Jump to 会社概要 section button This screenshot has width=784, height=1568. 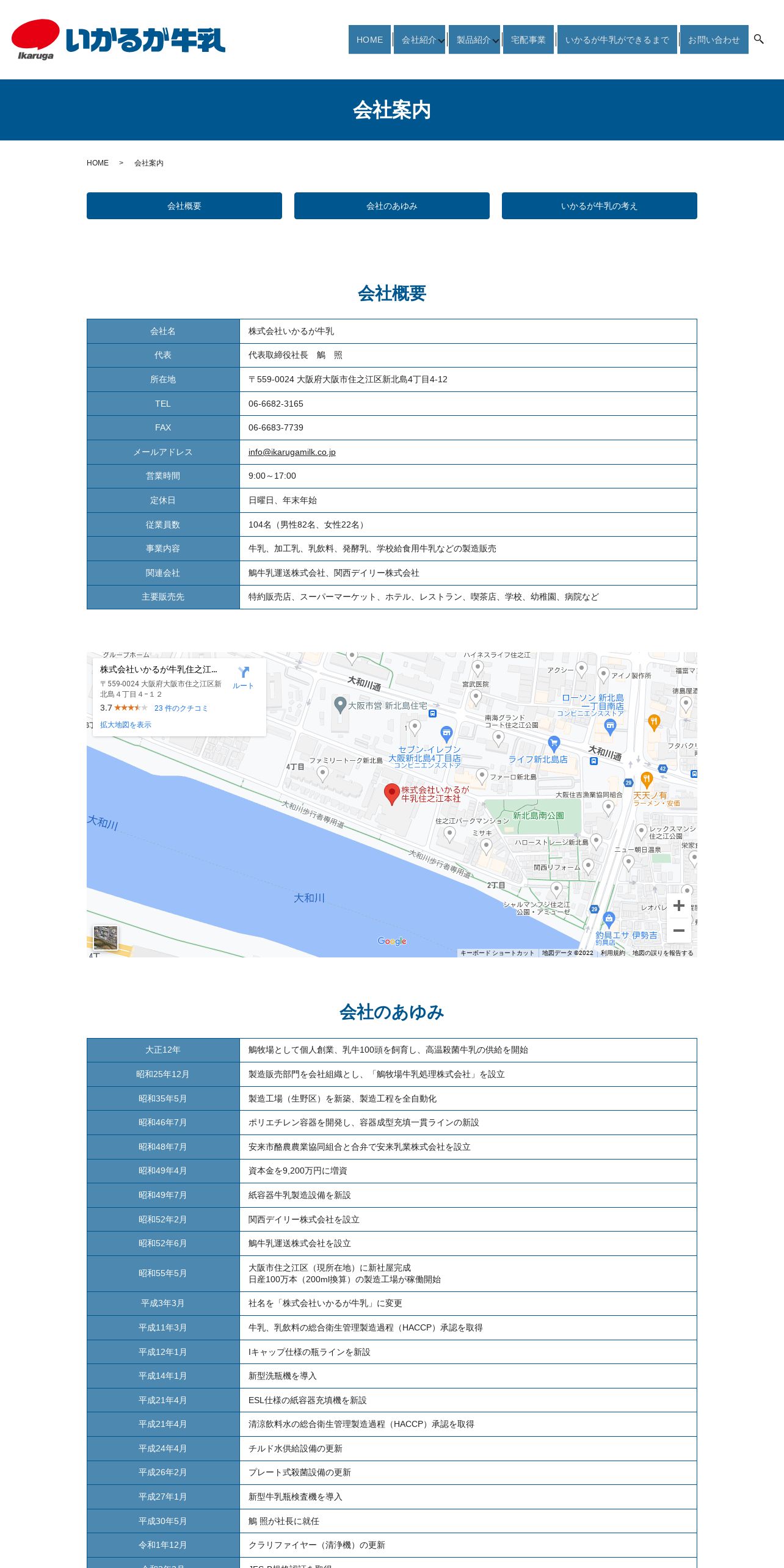[184, 206]
